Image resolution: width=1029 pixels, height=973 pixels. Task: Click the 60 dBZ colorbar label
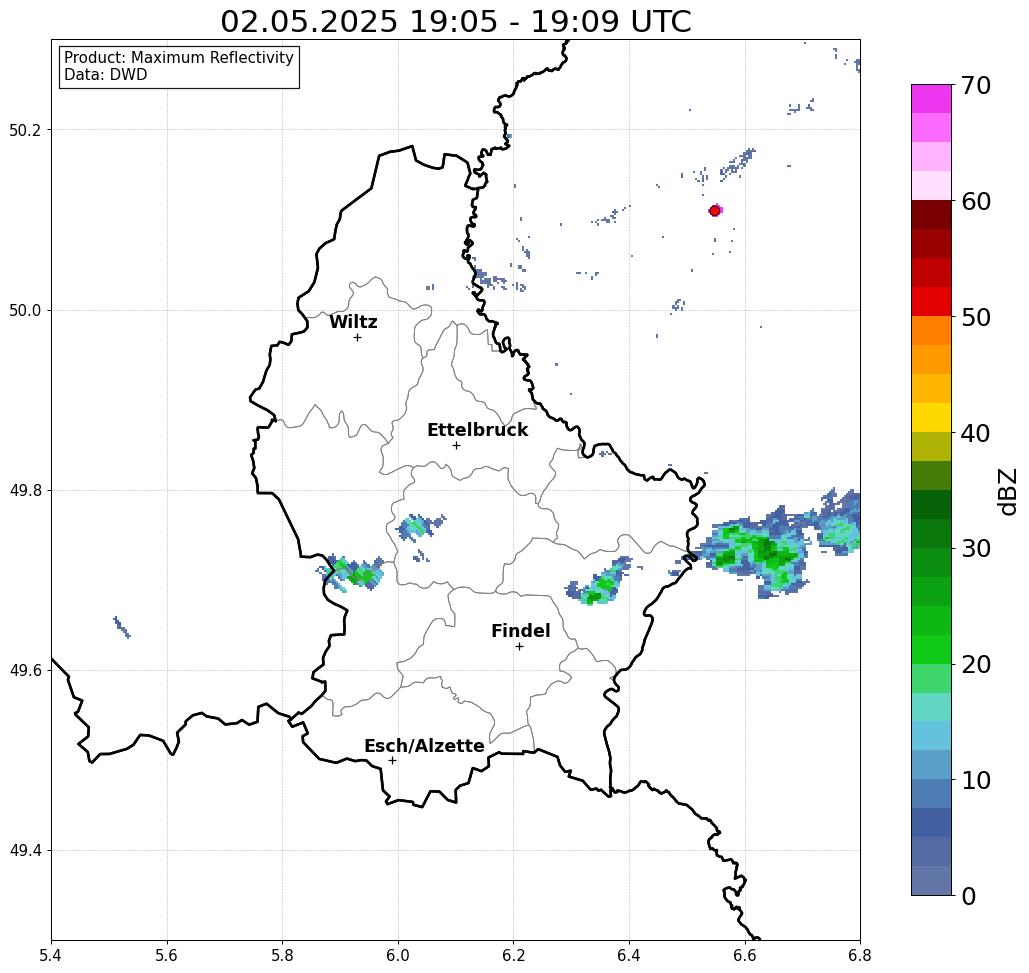976,201
